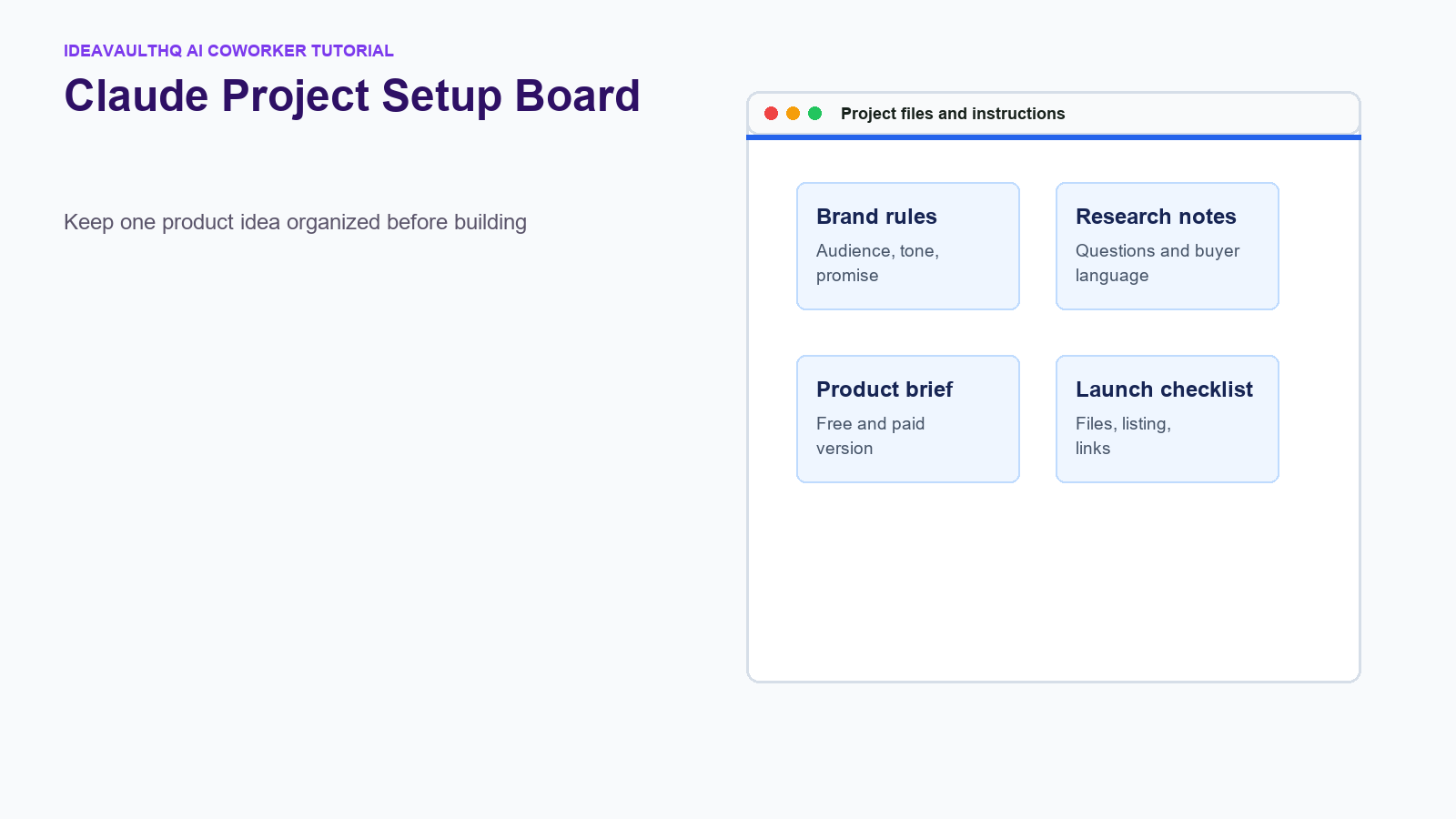
Task: Click the green maximize dot in window header
Action: pos(815,114)
